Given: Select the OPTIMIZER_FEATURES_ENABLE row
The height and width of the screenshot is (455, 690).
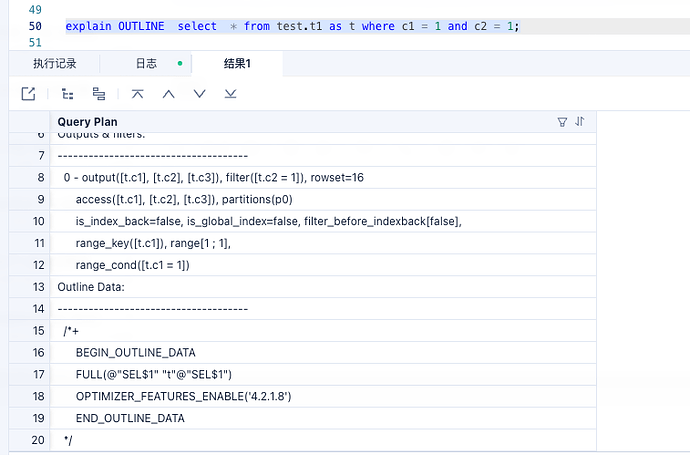Looking at the screenshot, I should tap(183, 396).
